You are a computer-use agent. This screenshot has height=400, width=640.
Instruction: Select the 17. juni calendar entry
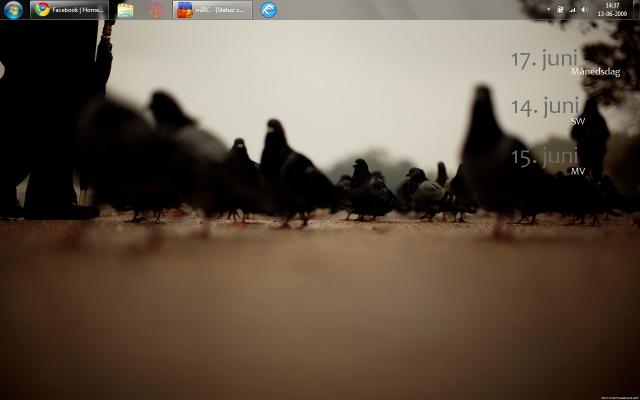[x=545, y=59]
